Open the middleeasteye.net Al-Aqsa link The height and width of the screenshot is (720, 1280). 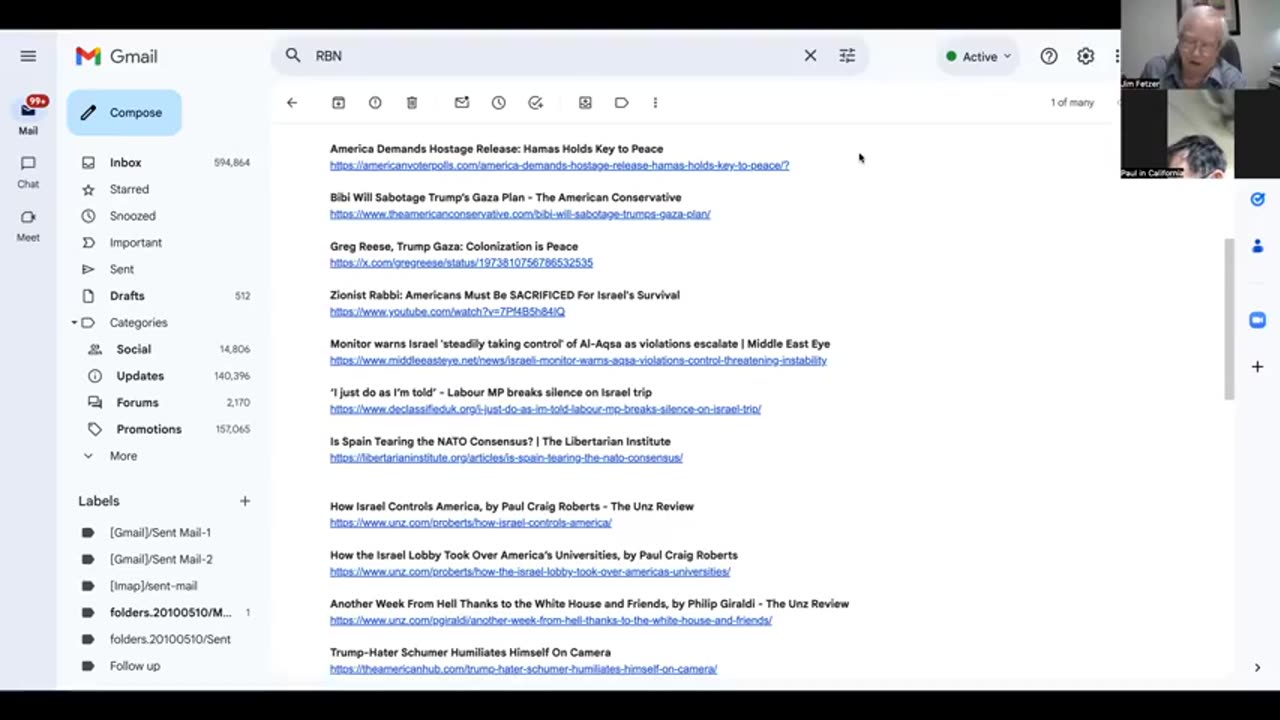(x=578, y=361)
